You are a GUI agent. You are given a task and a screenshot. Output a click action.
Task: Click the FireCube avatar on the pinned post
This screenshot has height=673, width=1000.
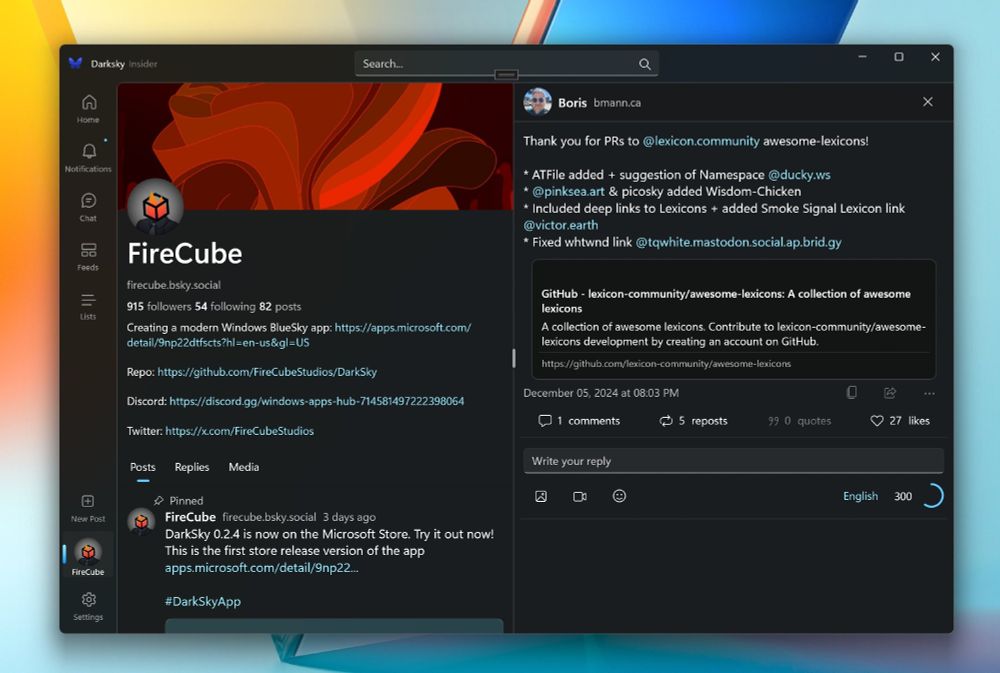[141, 522]
